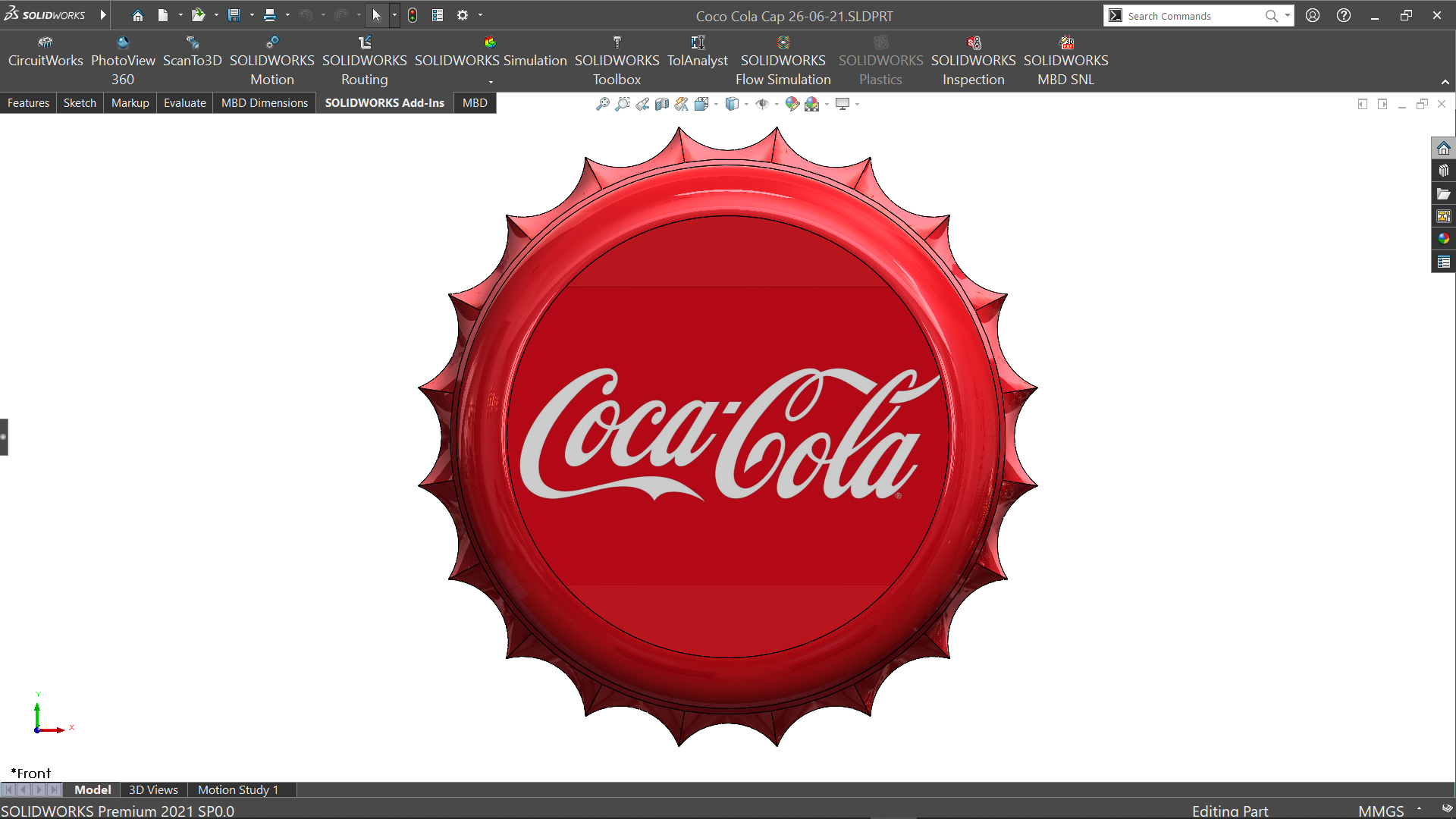Print the document
The width and height of the screenshot is (1456, 819).
(270, 15)
